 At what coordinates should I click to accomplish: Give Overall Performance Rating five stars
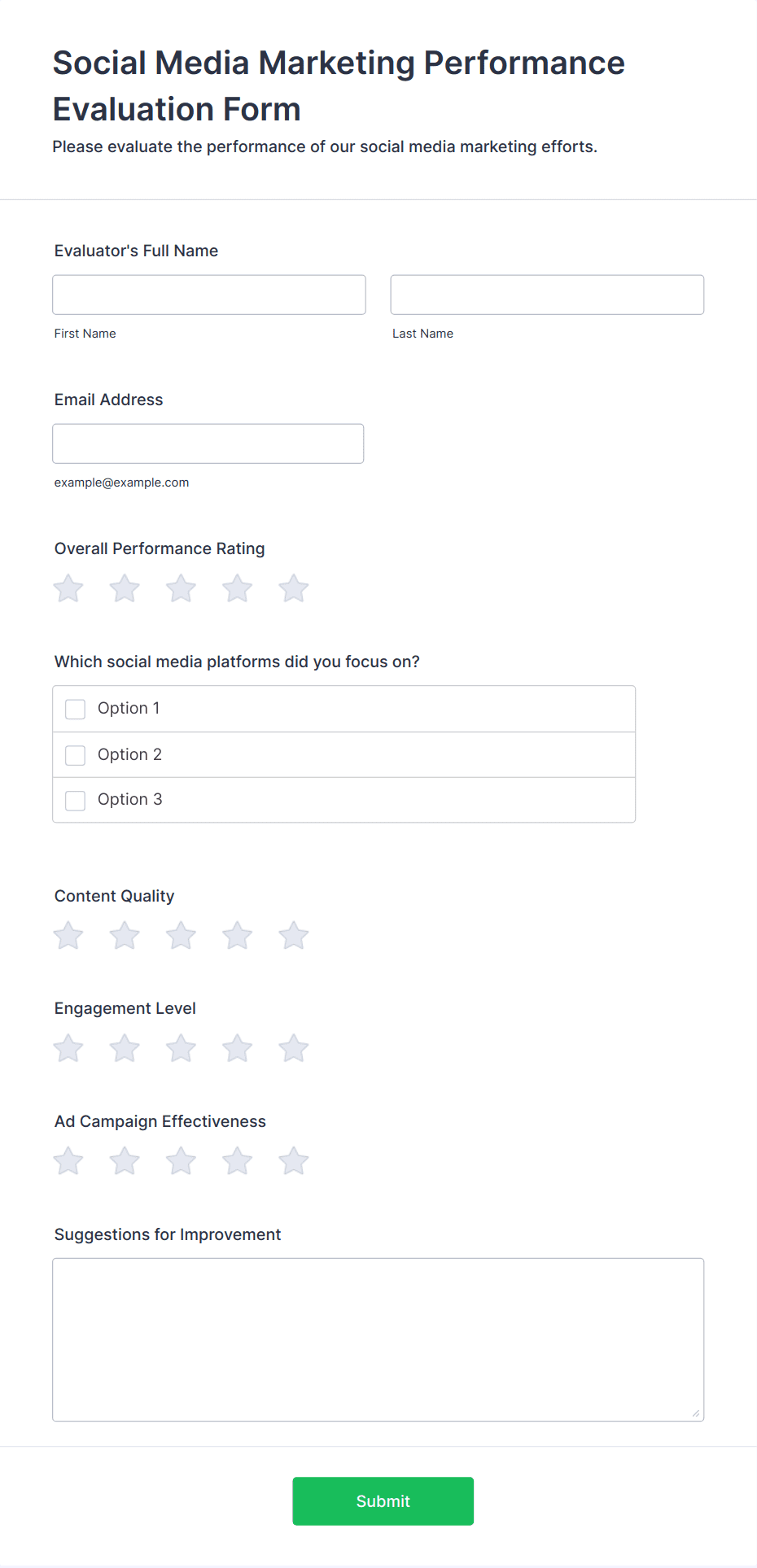(294, 588)
